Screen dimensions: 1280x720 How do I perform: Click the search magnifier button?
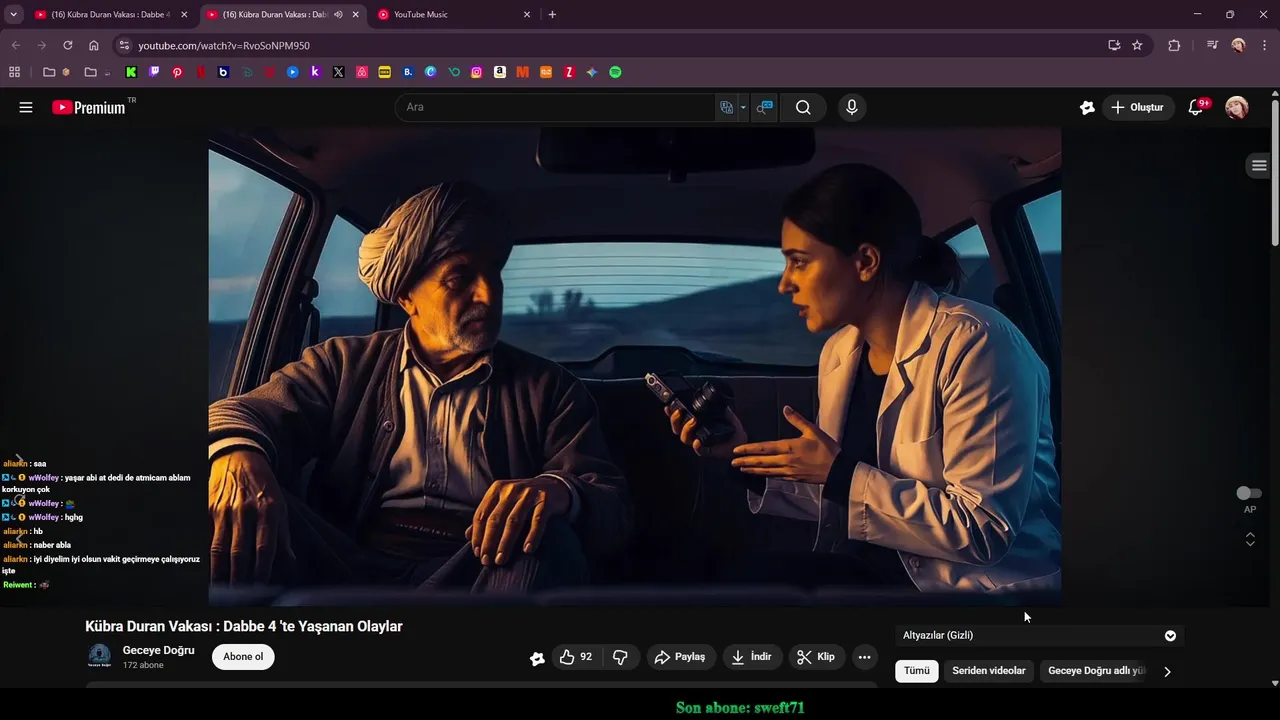point(803,107)
